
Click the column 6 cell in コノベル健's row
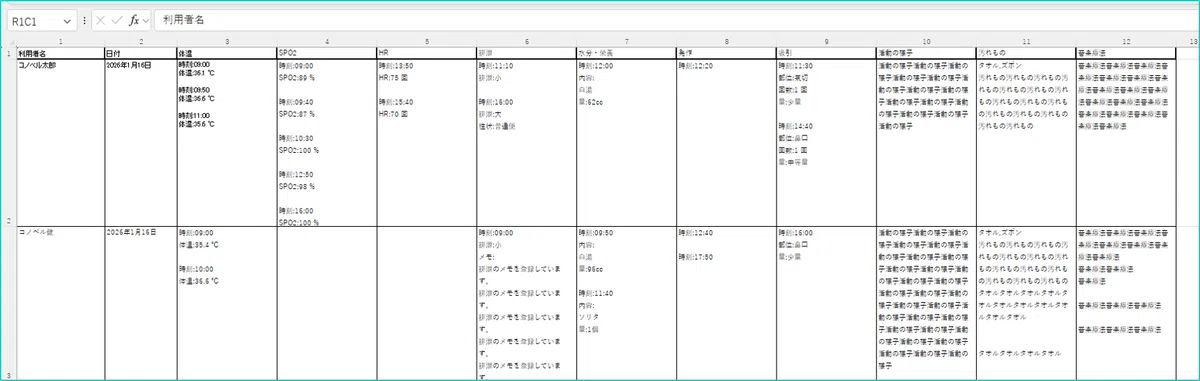point(527,302)
